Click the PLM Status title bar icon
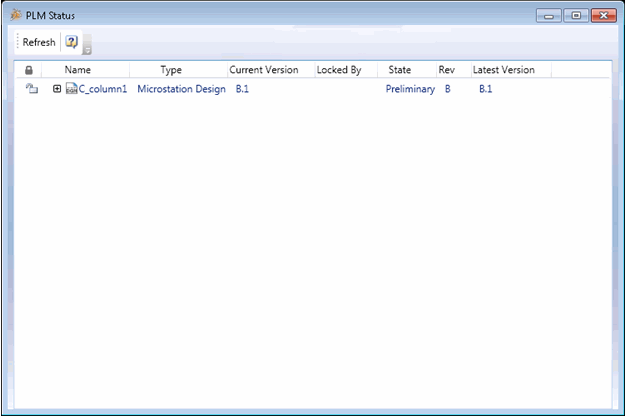625x417 pixels. [x=15, y=15]
